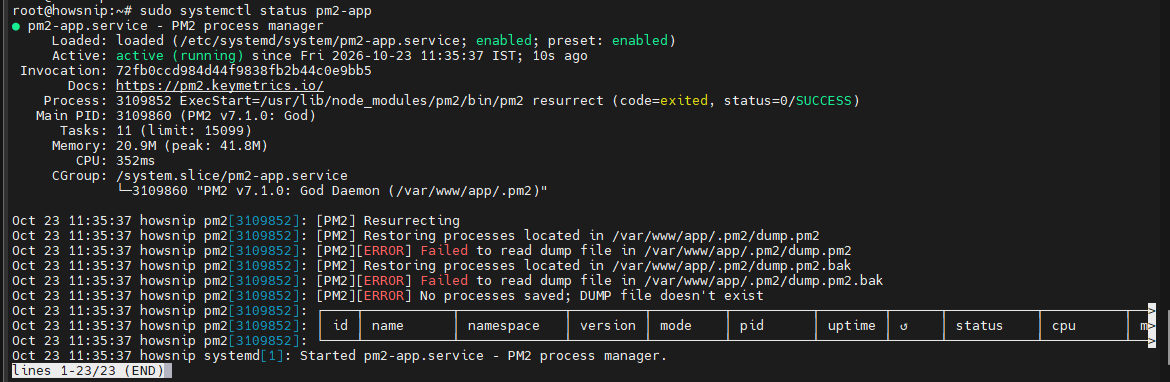Click the 'pid' column header

tap(752, 326)
